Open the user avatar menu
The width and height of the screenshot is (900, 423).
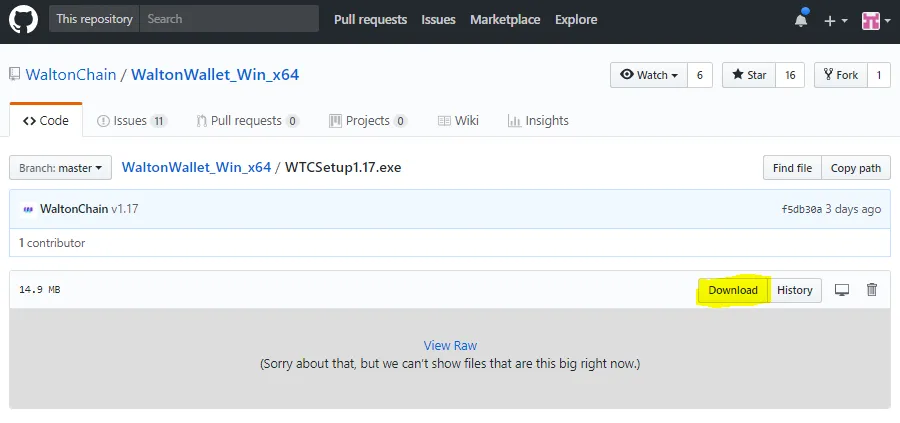pyautogui.click(x=875, y=21)
